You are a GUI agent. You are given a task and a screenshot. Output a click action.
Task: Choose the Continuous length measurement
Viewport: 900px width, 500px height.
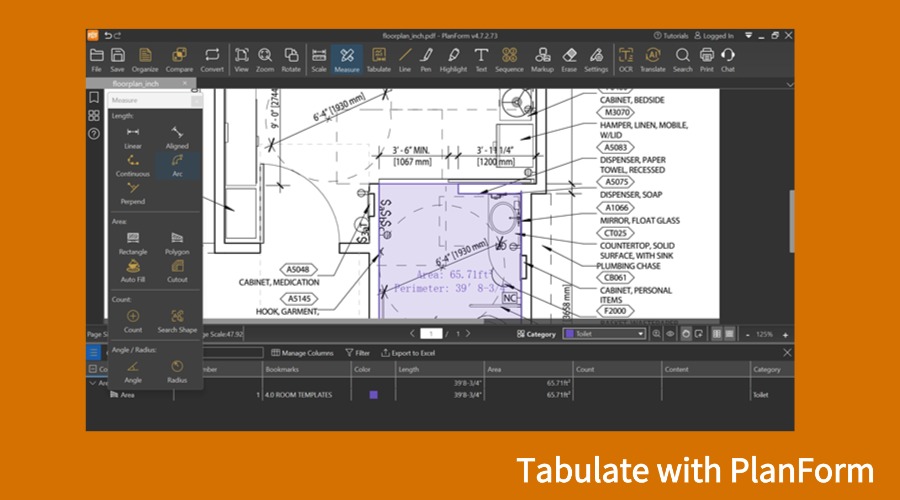click(x=133, y=165)
